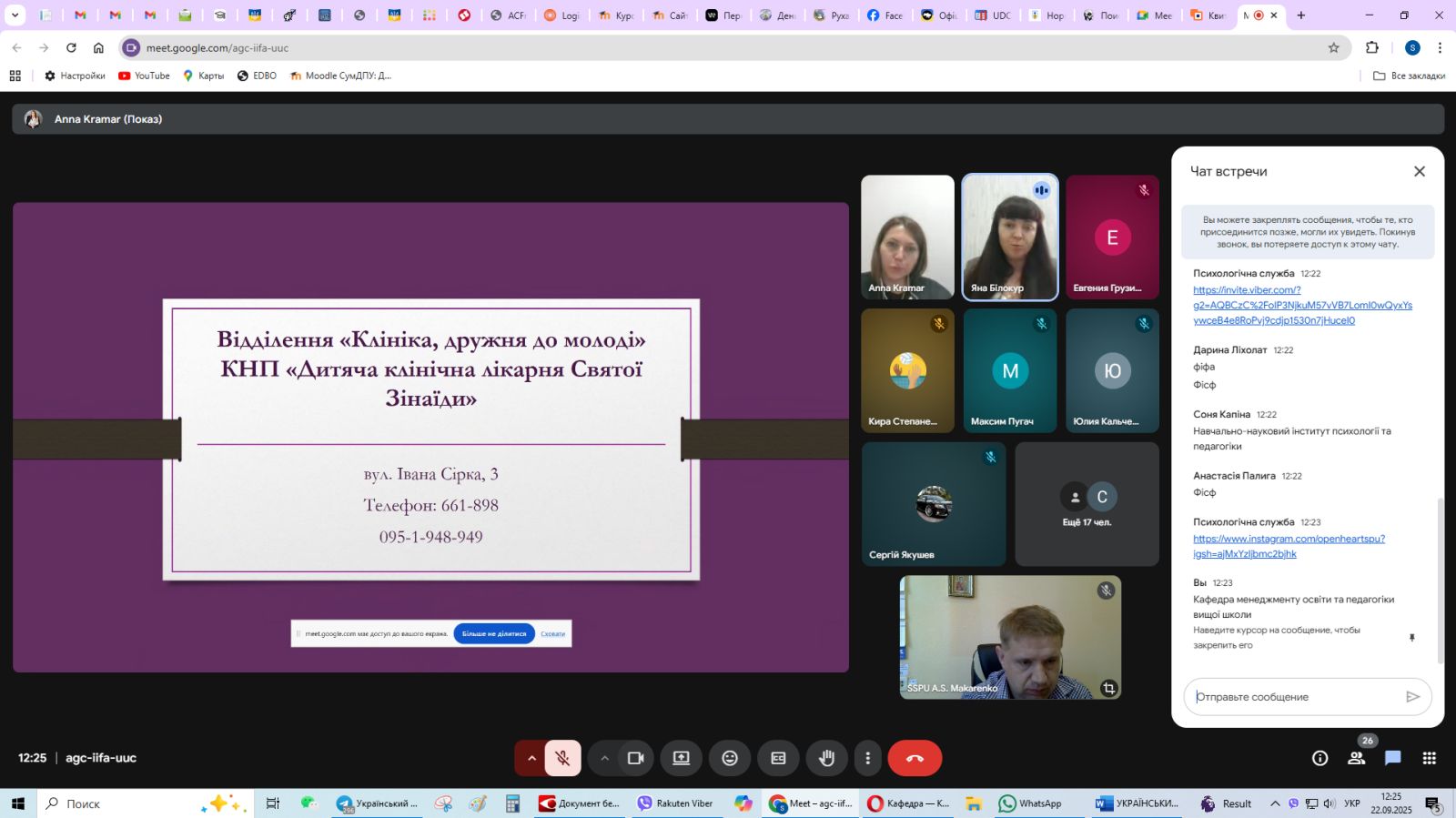Open the activities grid icon
The width and height of the screenshot is (1456, 818).
point(1429,758)
